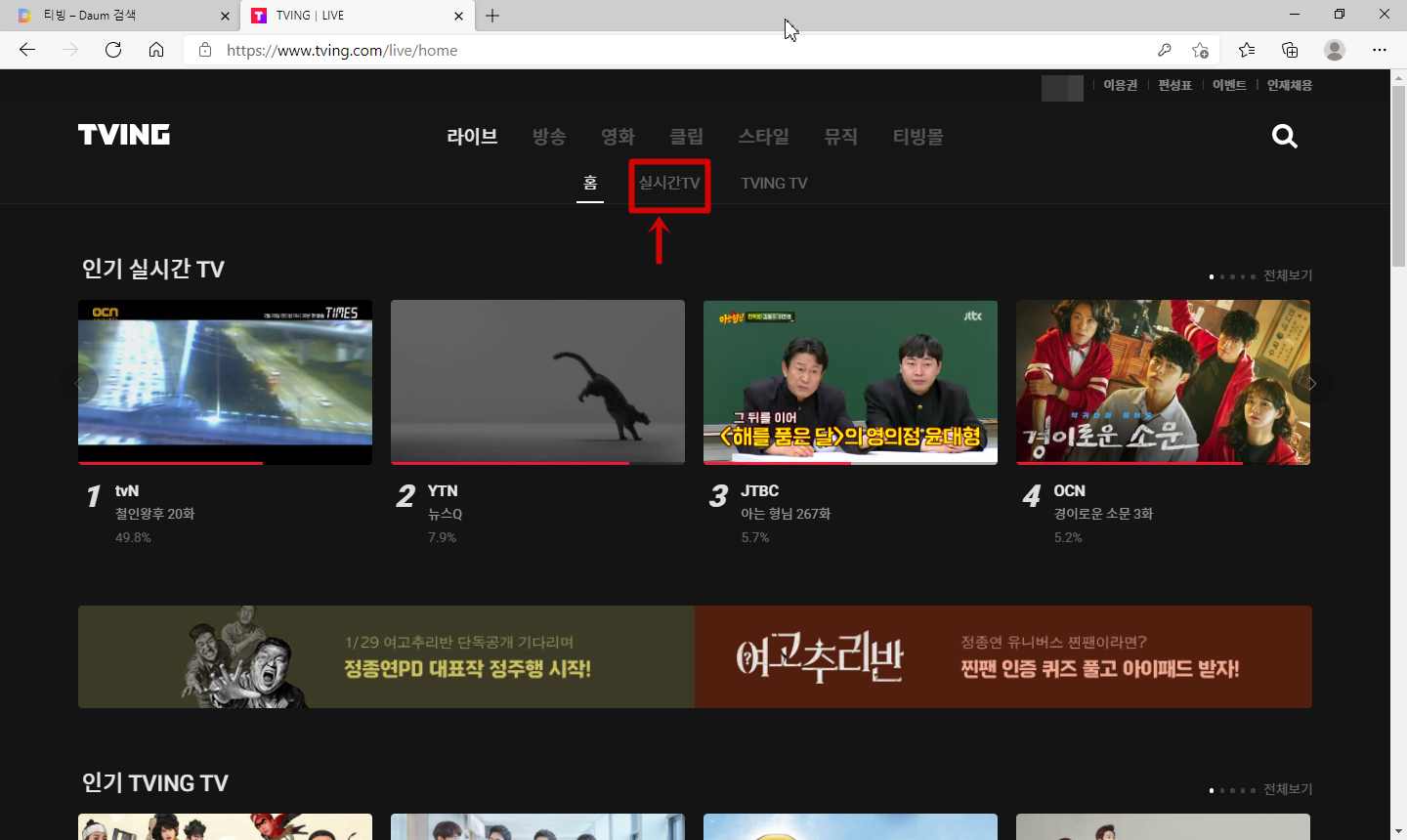Click 전체보기 for 인기 실시간 TV
1407x840 pixels.
[x=1288, y=276]
